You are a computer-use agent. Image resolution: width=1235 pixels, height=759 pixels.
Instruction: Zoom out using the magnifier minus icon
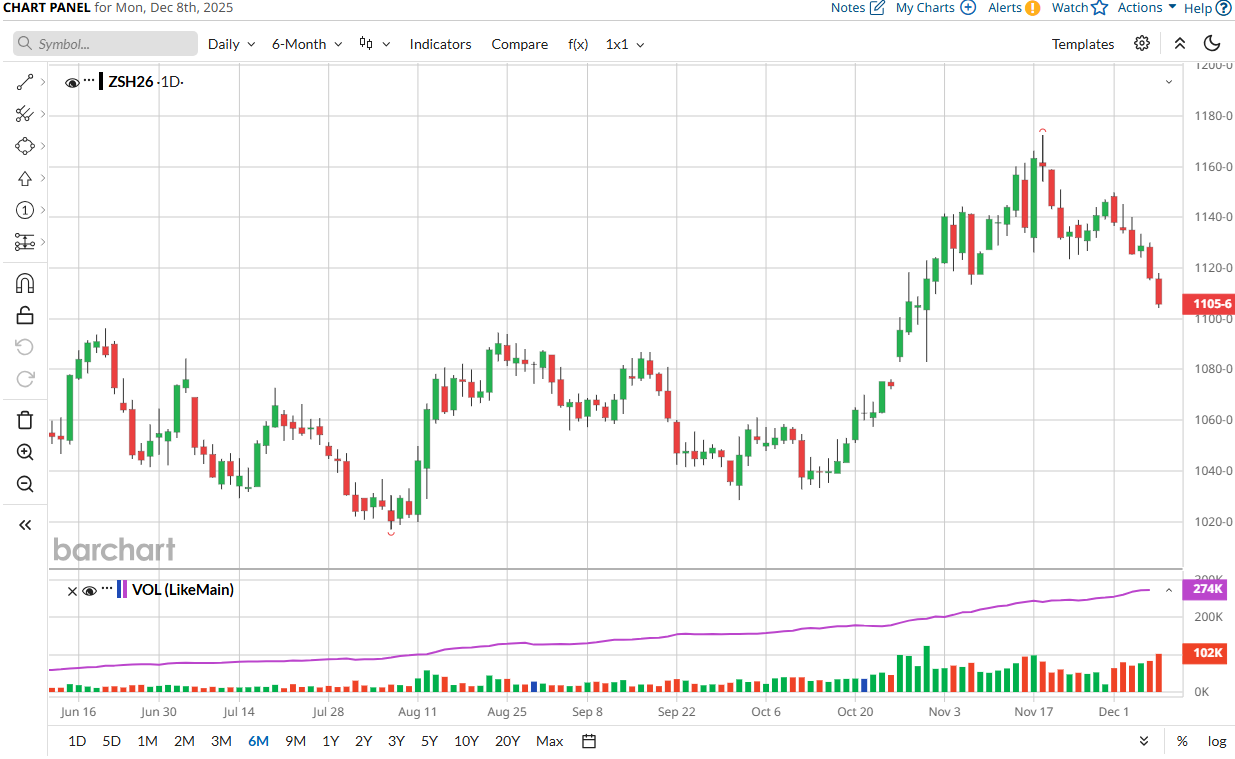click(25, 484)
